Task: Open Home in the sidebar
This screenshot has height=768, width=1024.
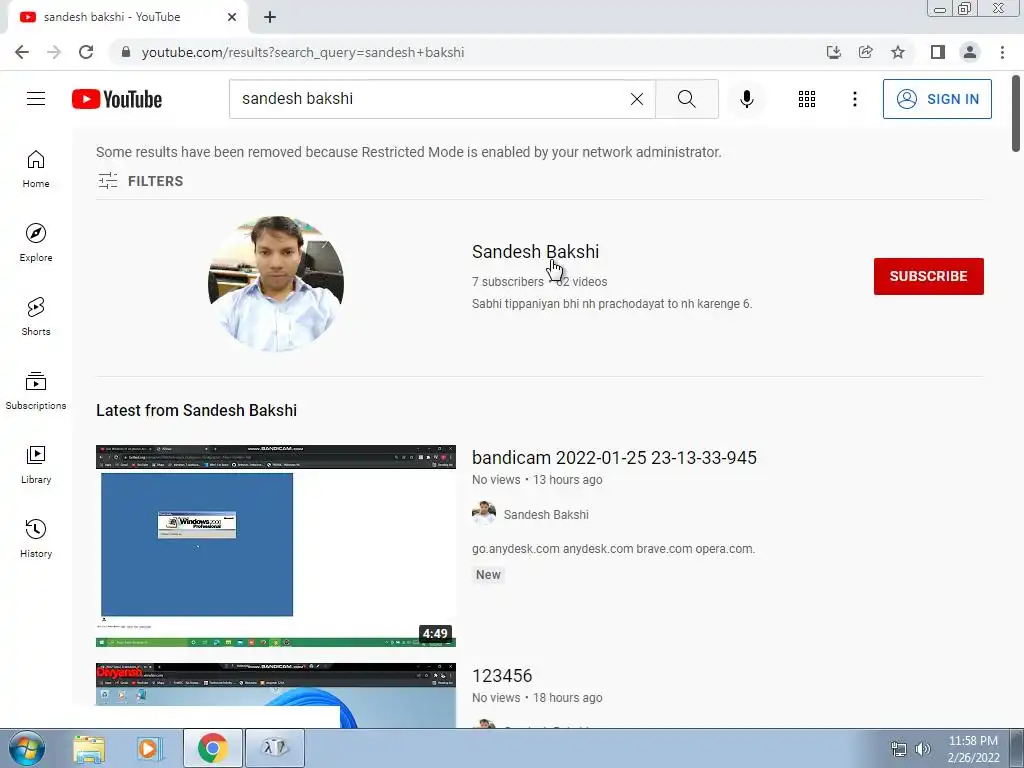Action: click(36, 169)
